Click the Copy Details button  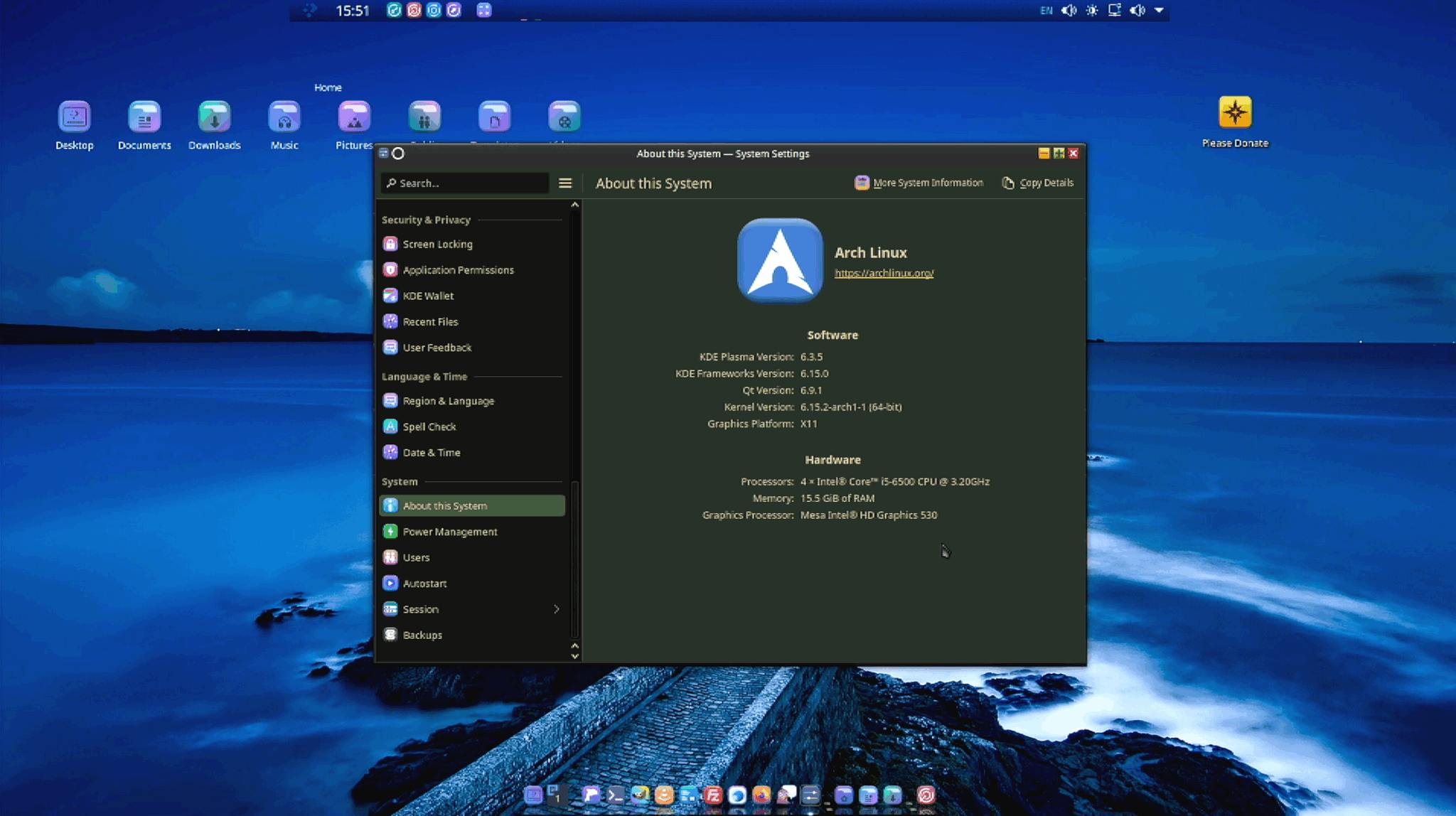1037,183
